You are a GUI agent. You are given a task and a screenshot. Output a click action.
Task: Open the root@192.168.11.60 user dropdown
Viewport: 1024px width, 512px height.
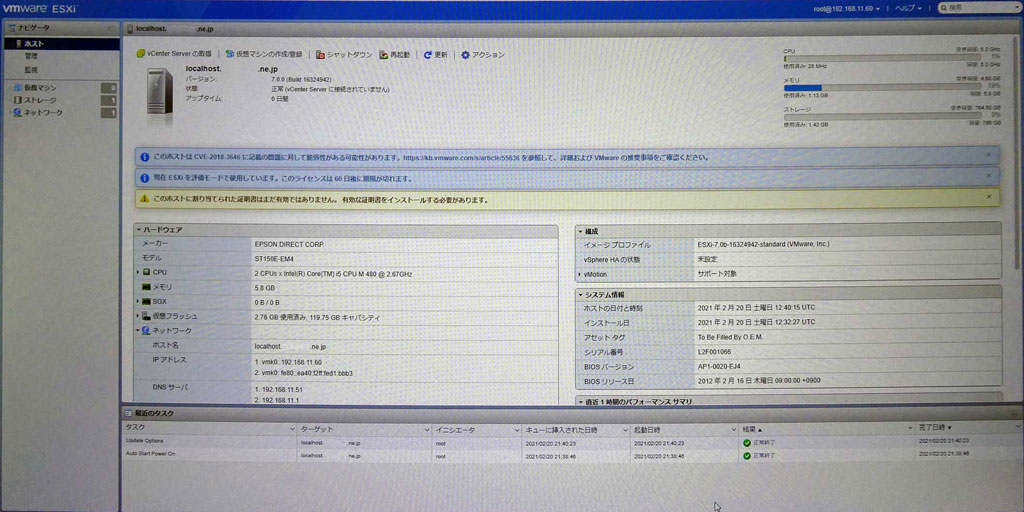(846, 8)
